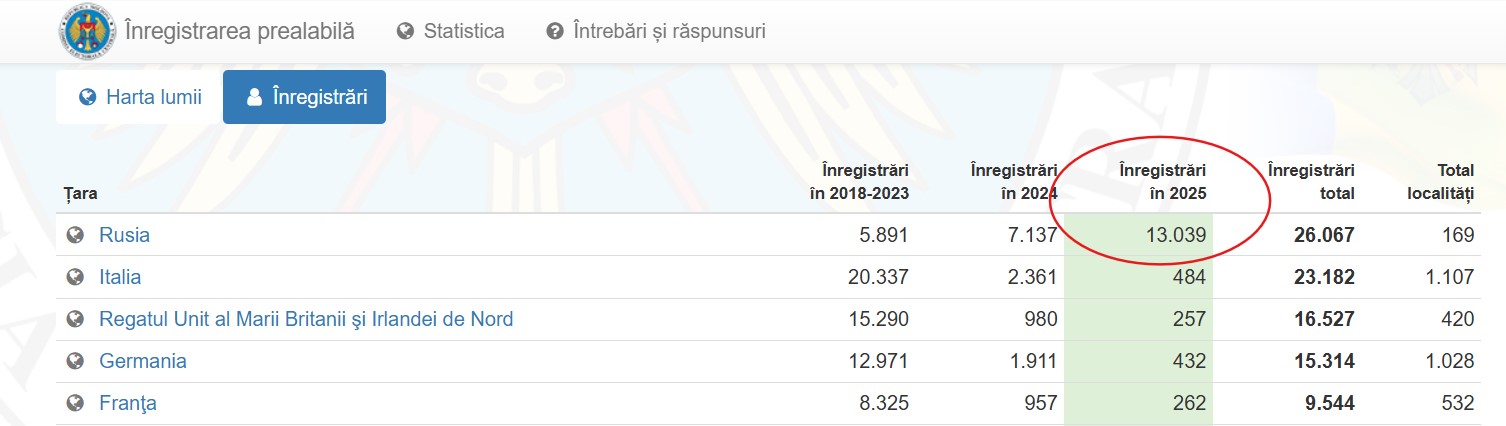Open the Germania country link
The image size is (1506, 426).
click(x=143, y=361)
